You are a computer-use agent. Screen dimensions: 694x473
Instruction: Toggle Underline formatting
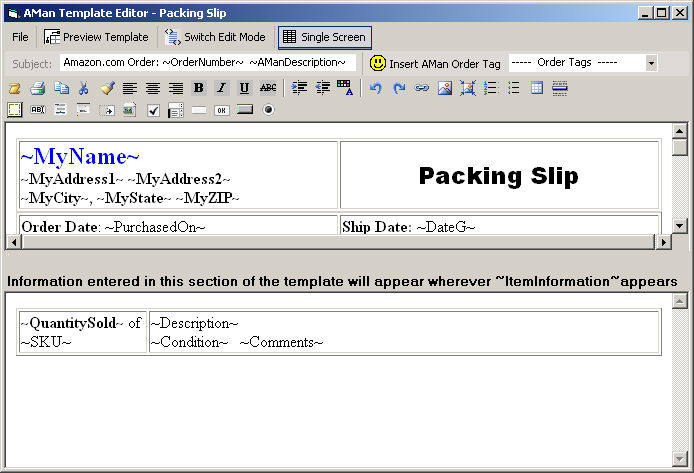click(244, 88)
